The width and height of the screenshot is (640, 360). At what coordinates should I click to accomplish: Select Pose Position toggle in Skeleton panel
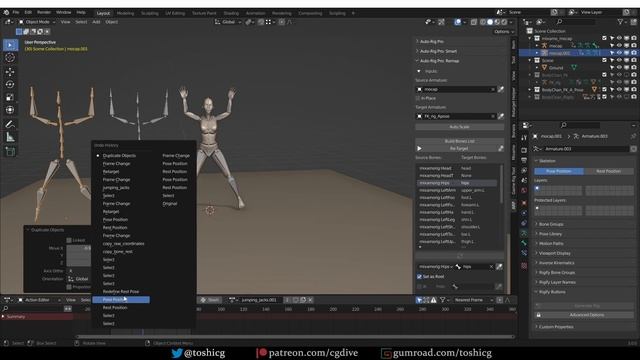[x=559, y=171]
